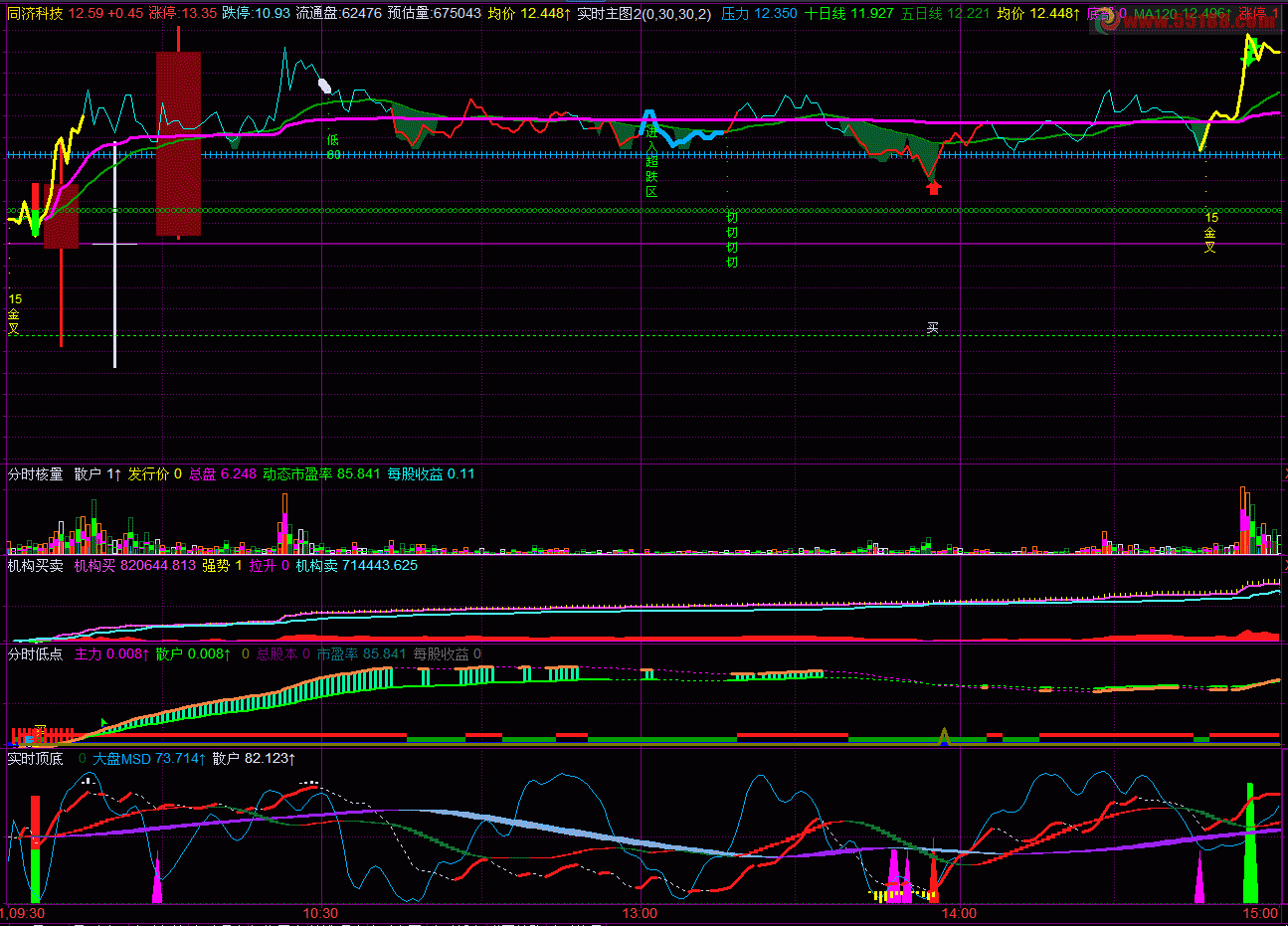Click the red buy arrow marker on main chart
This screenshot has width=1288, height=926.
[x=933, y=186]
